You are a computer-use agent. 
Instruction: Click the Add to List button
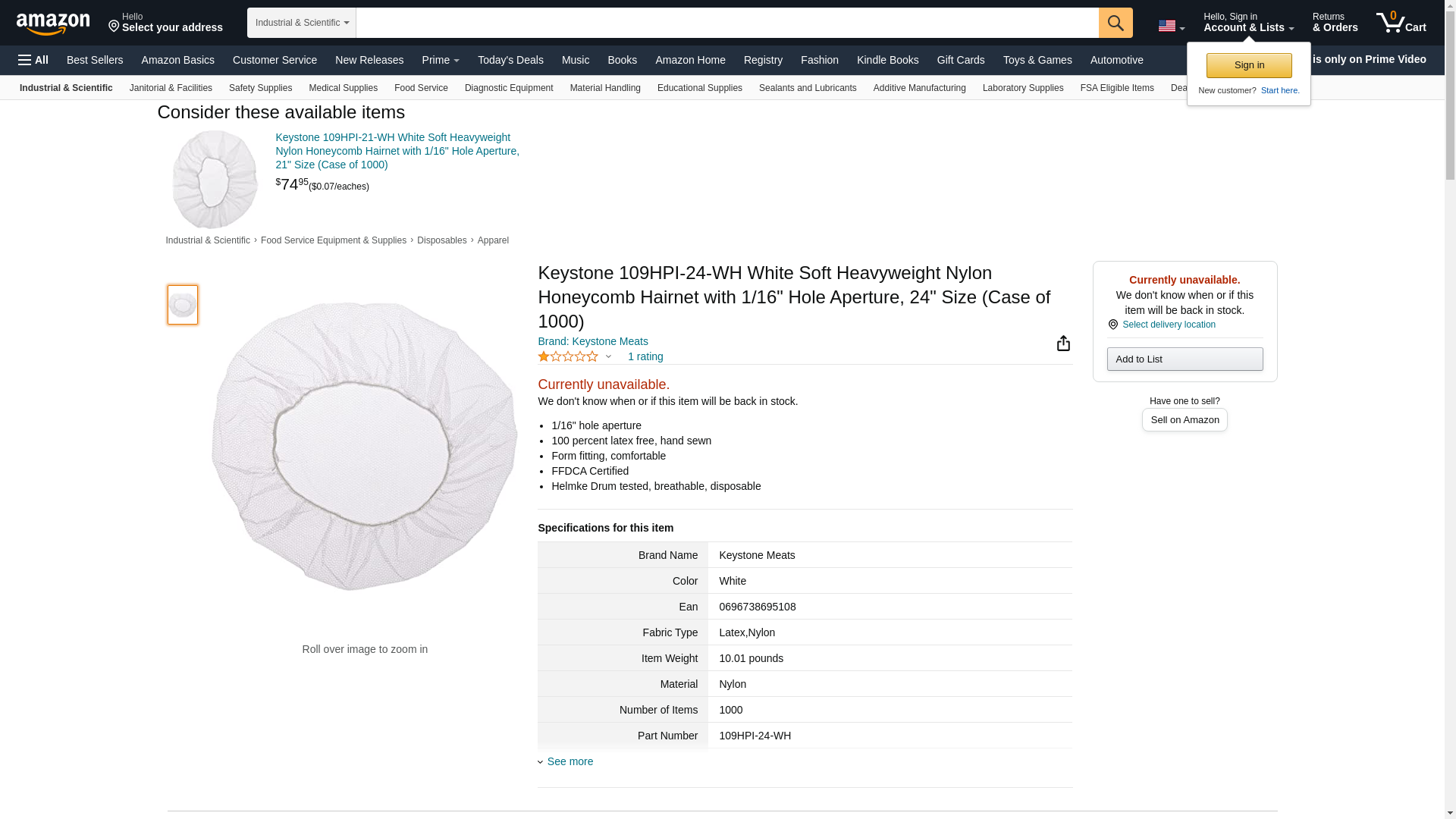1185,359
